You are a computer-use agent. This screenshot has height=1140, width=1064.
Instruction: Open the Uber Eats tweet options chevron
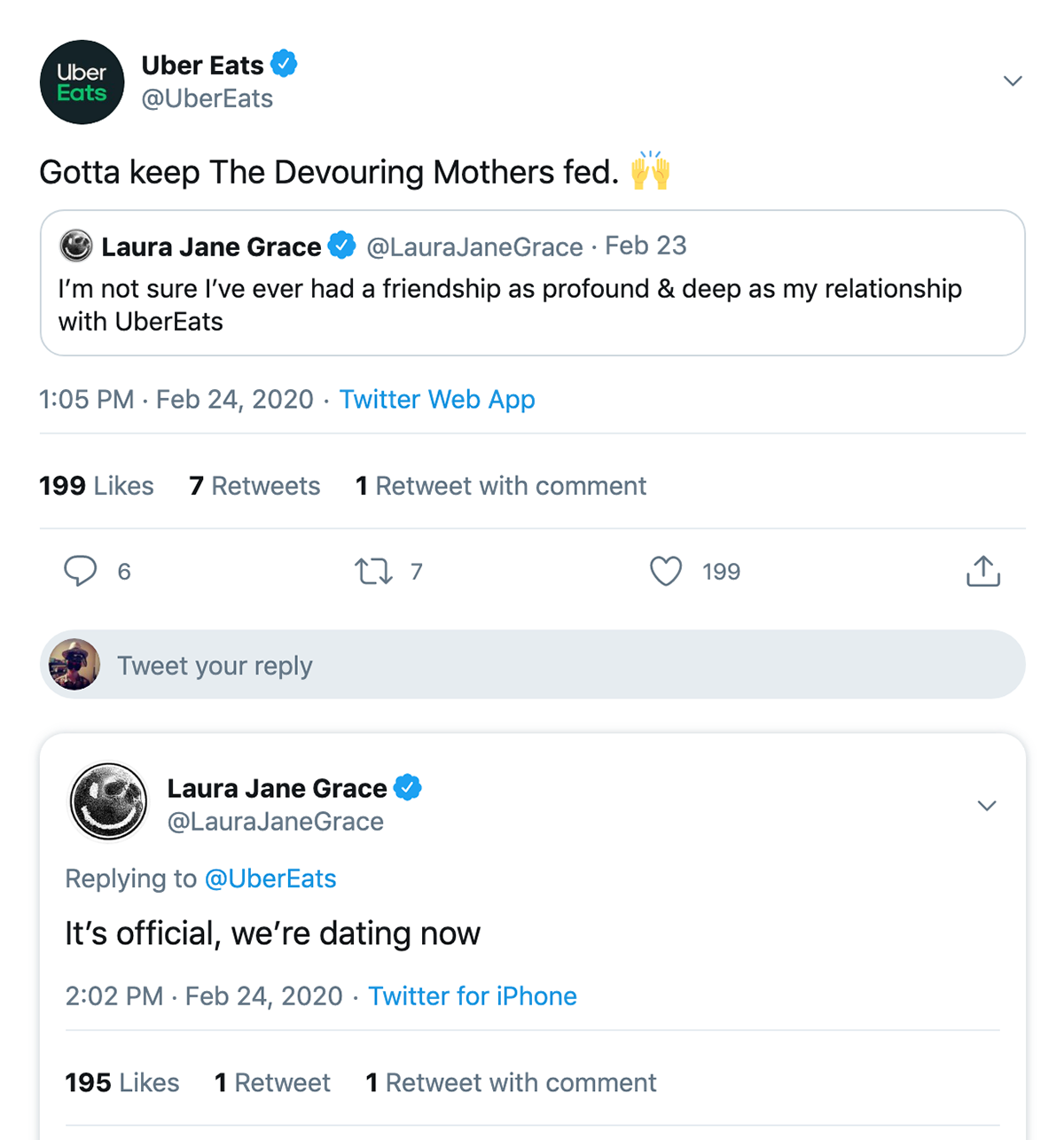click(x=1013, y=81)
